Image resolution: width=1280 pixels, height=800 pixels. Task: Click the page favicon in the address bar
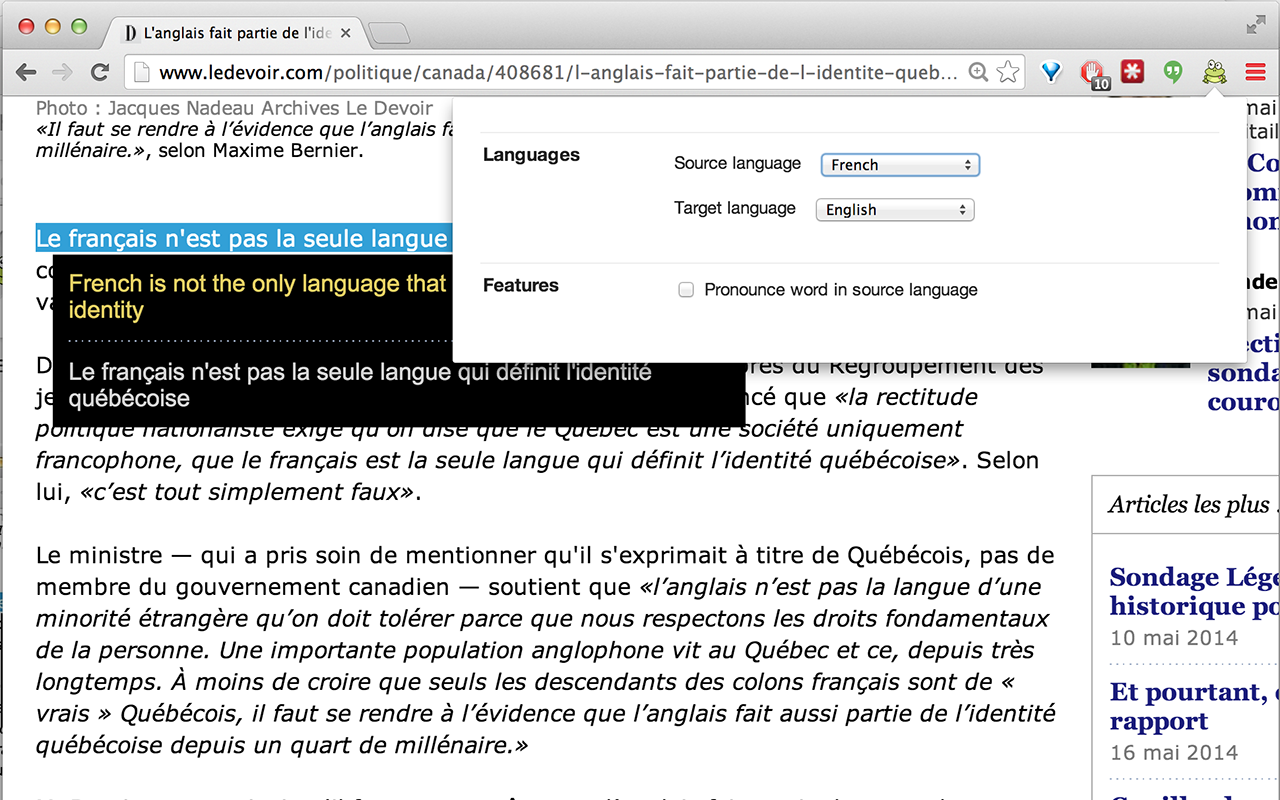[x=142, y=72]
